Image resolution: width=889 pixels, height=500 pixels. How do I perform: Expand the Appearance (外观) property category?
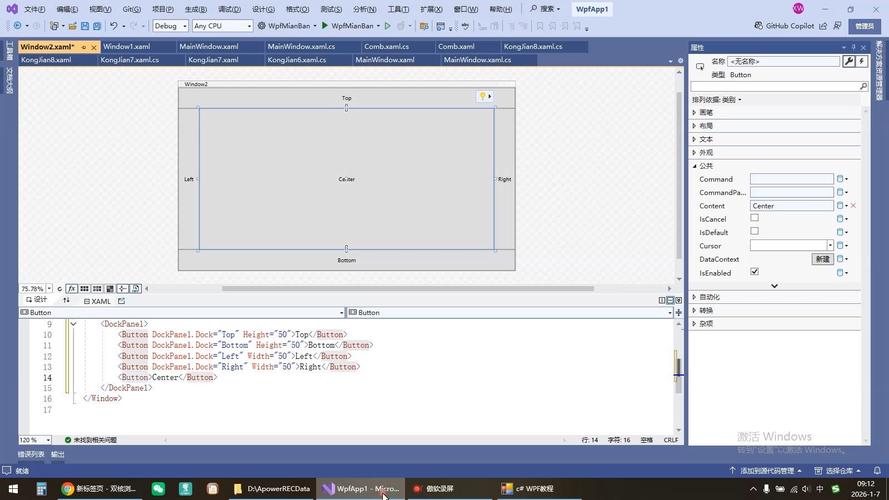pos(695,152)
